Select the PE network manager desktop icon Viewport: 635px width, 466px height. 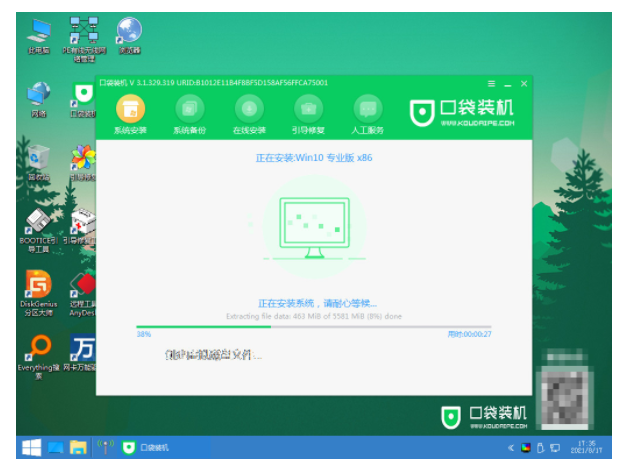(84, 40)
